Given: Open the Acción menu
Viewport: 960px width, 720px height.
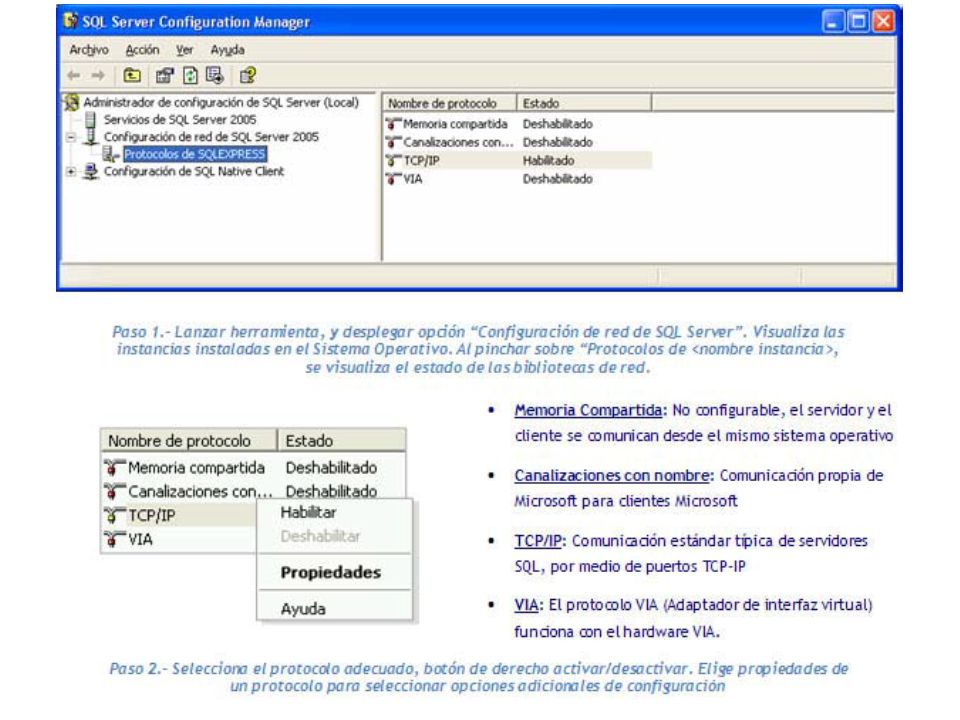Looking at the screenshot, I should (142, 50).
